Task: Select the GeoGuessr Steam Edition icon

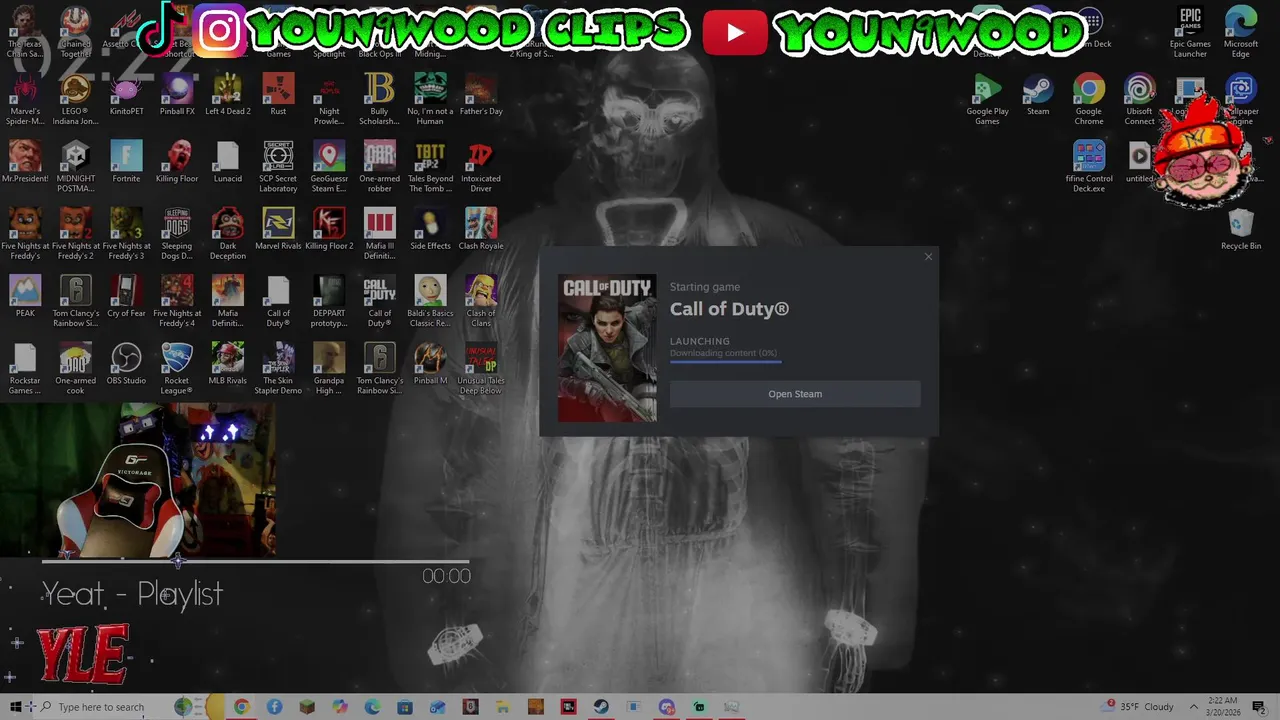Action: coord(329,166)
